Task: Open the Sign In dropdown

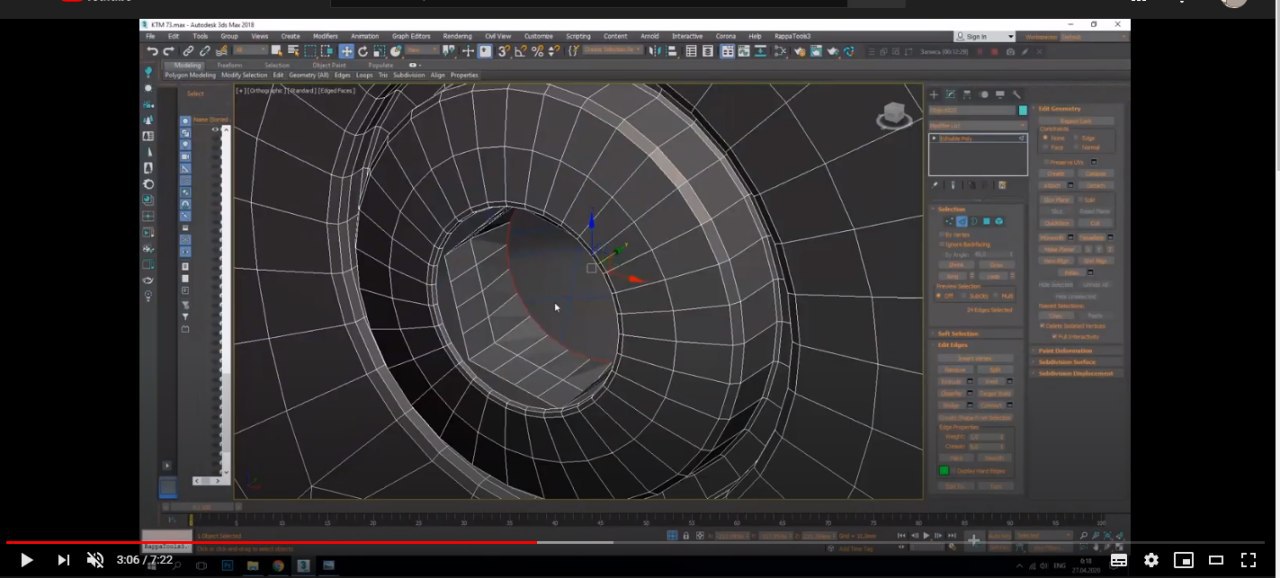Action: point(982,36)
